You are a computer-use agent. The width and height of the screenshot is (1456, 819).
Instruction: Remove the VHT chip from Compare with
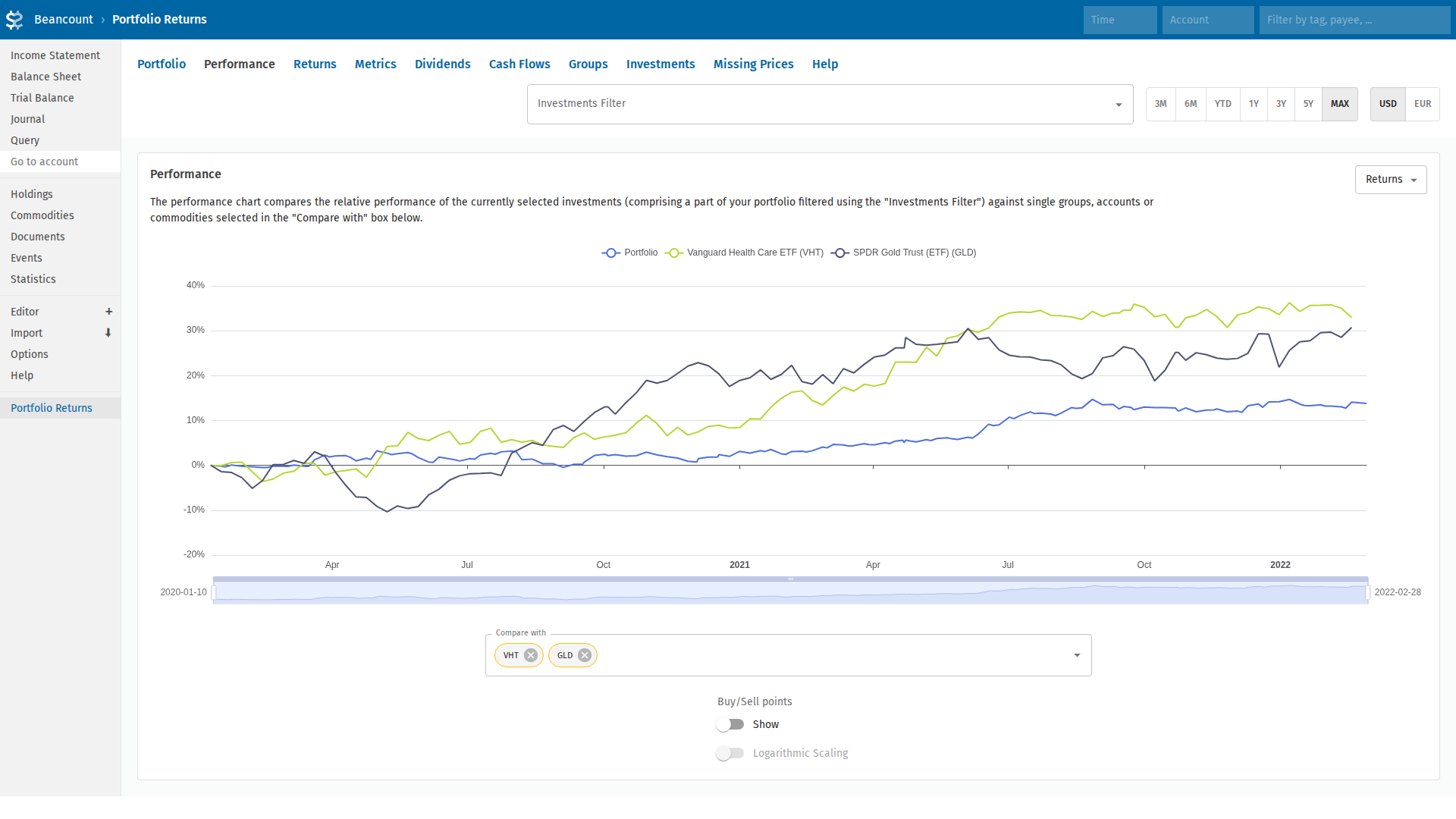click(531, 655)
